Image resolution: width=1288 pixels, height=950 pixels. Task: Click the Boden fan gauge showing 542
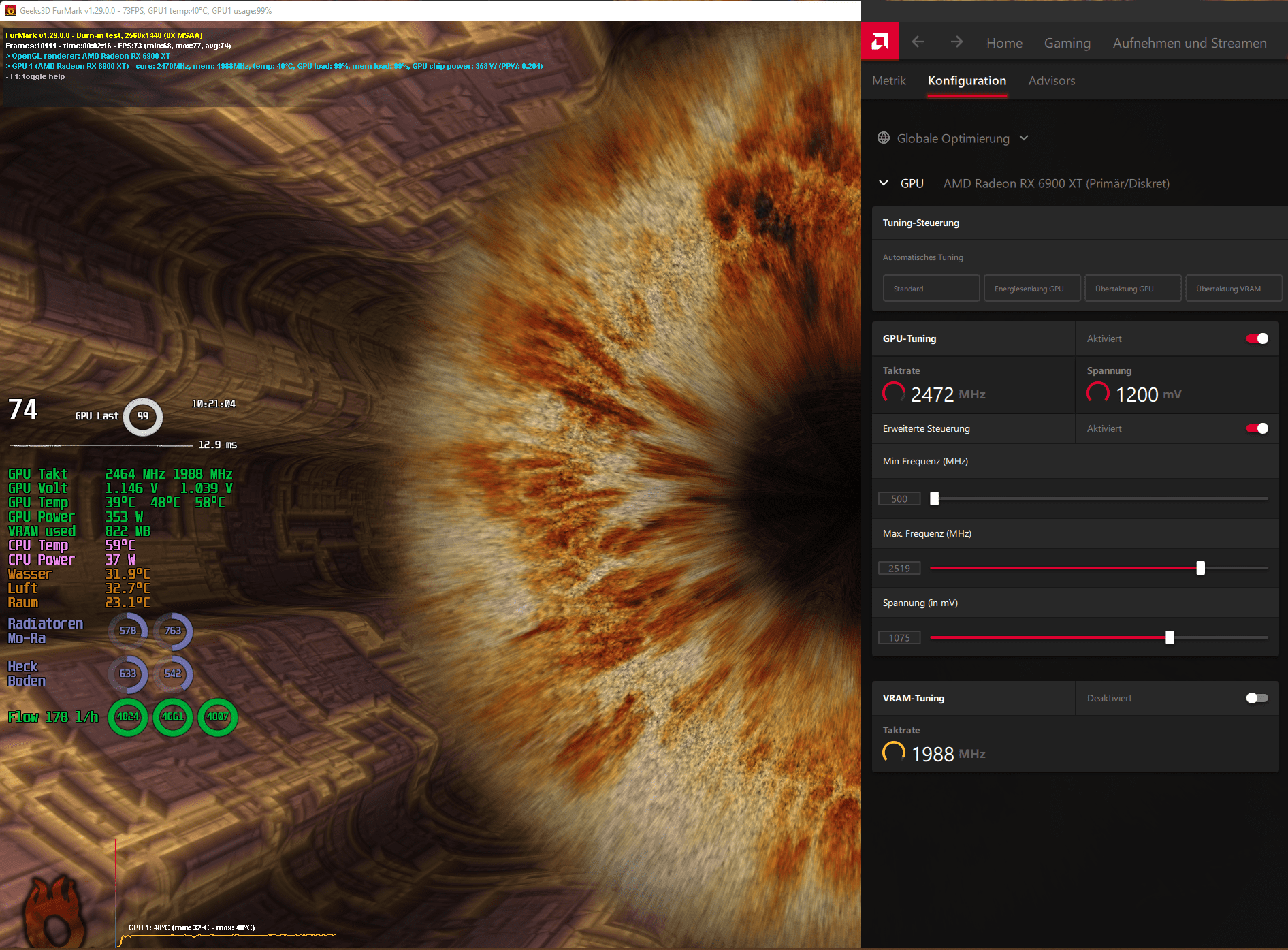click(x=173, y=674)
